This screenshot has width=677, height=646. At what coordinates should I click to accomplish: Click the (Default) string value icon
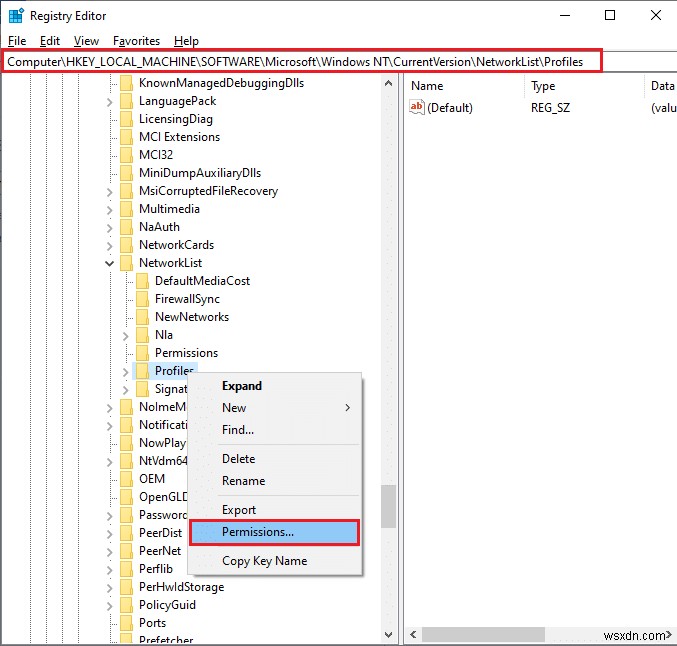[417, 107]
